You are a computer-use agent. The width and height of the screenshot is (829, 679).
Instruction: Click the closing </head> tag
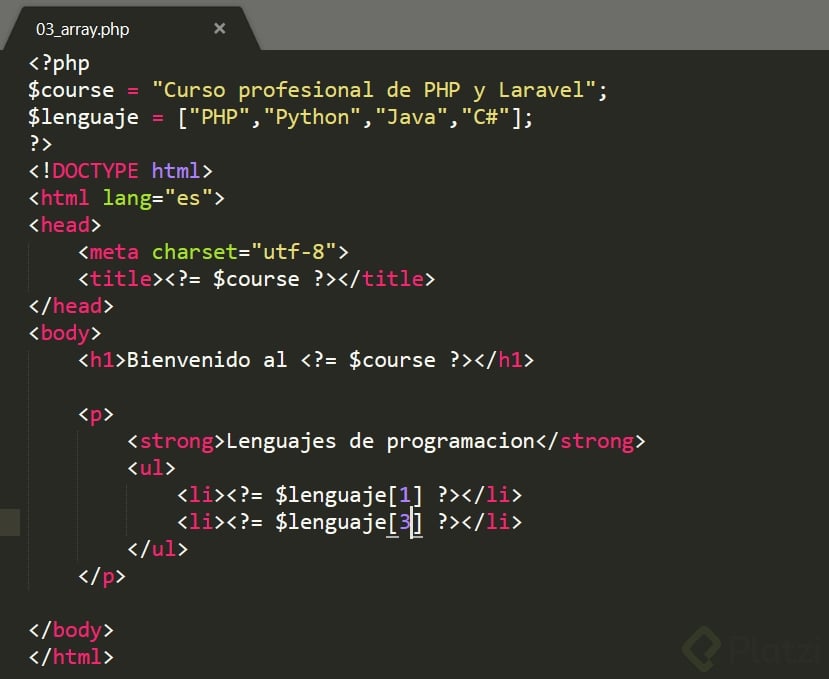tap(71, 306)
